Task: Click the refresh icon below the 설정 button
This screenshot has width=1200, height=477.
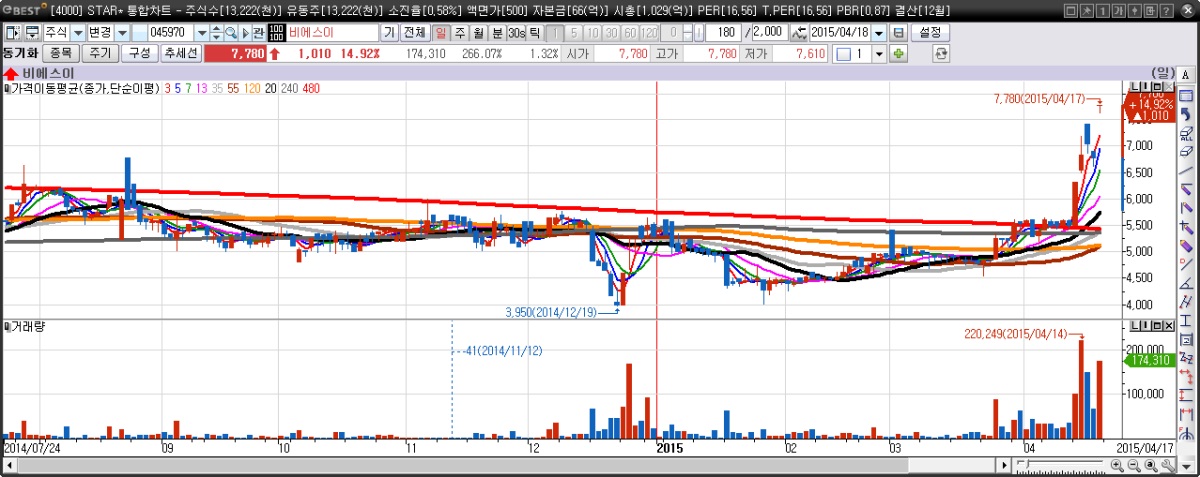Action: tap(940, 53)
